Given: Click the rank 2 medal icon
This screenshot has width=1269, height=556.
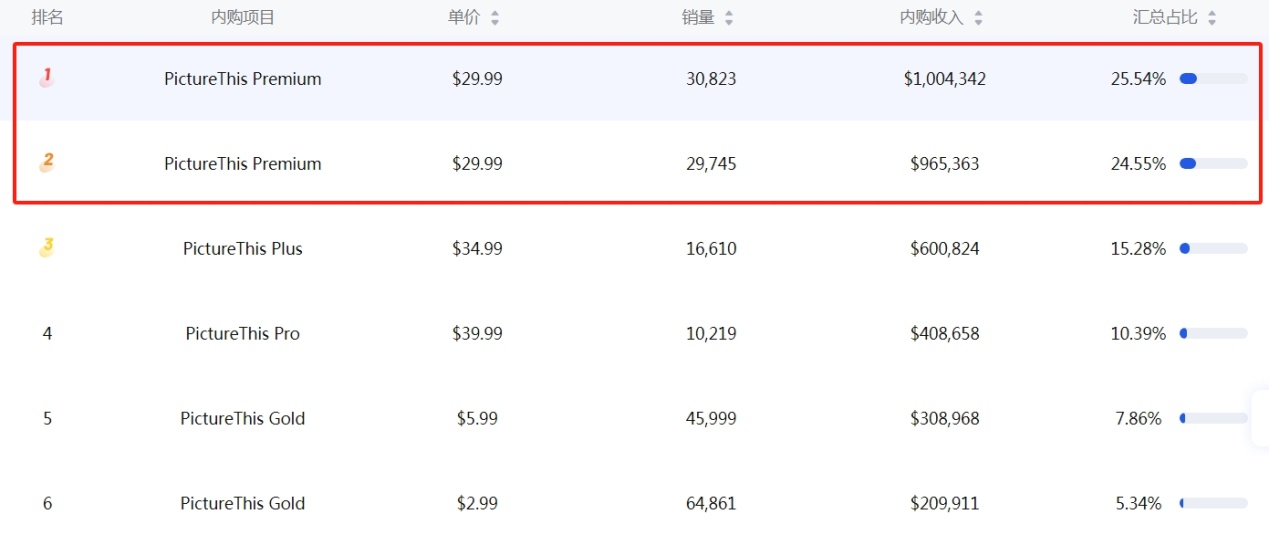Looking at the screenshot, I should (46, 162).
